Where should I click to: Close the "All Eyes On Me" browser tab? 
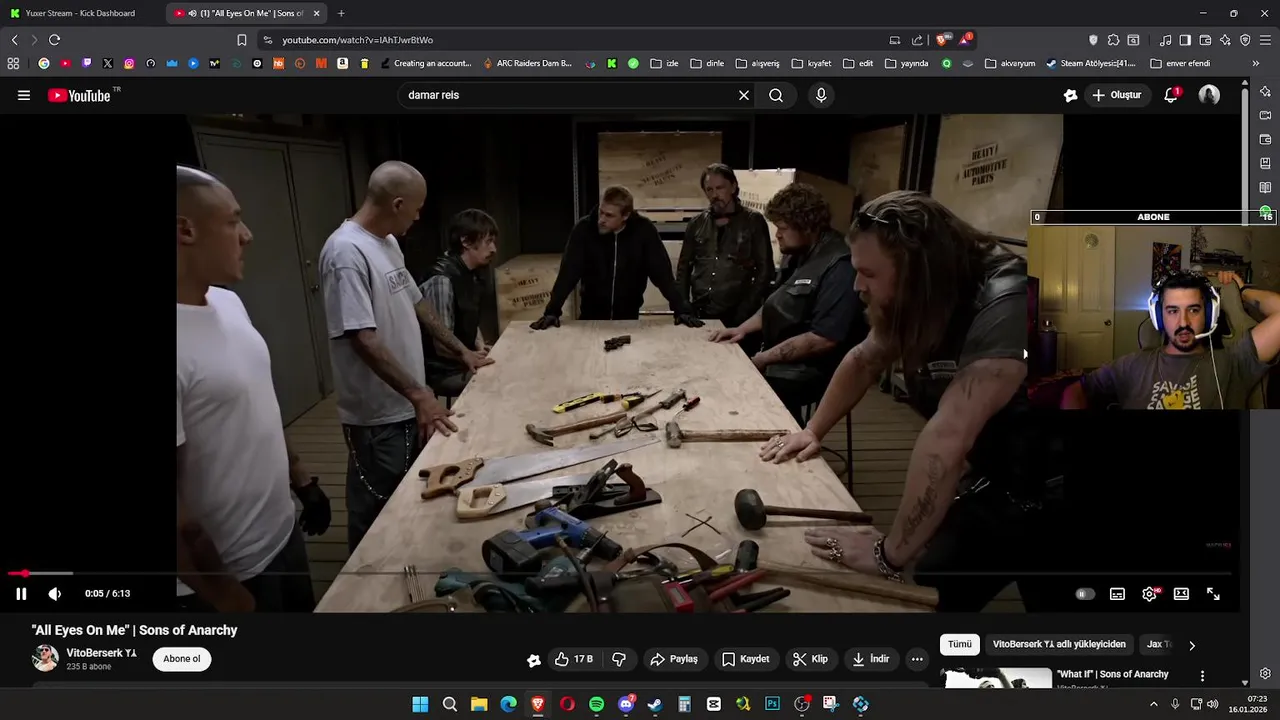(316, 13)
